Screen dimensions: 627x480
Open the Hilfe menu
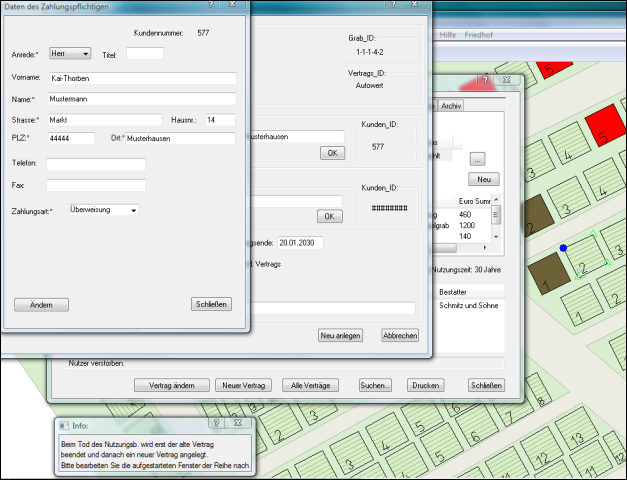point(447,35)
